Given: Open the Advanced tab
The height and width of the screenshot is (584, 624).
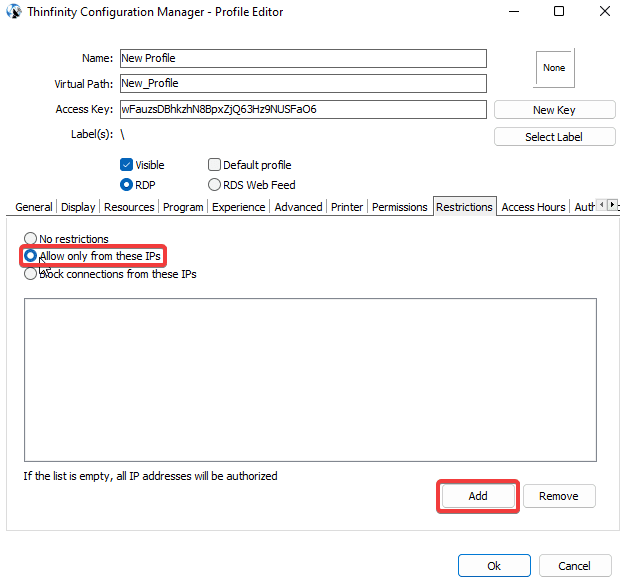Looking at the screenshot, I should (x=298, y=207).
